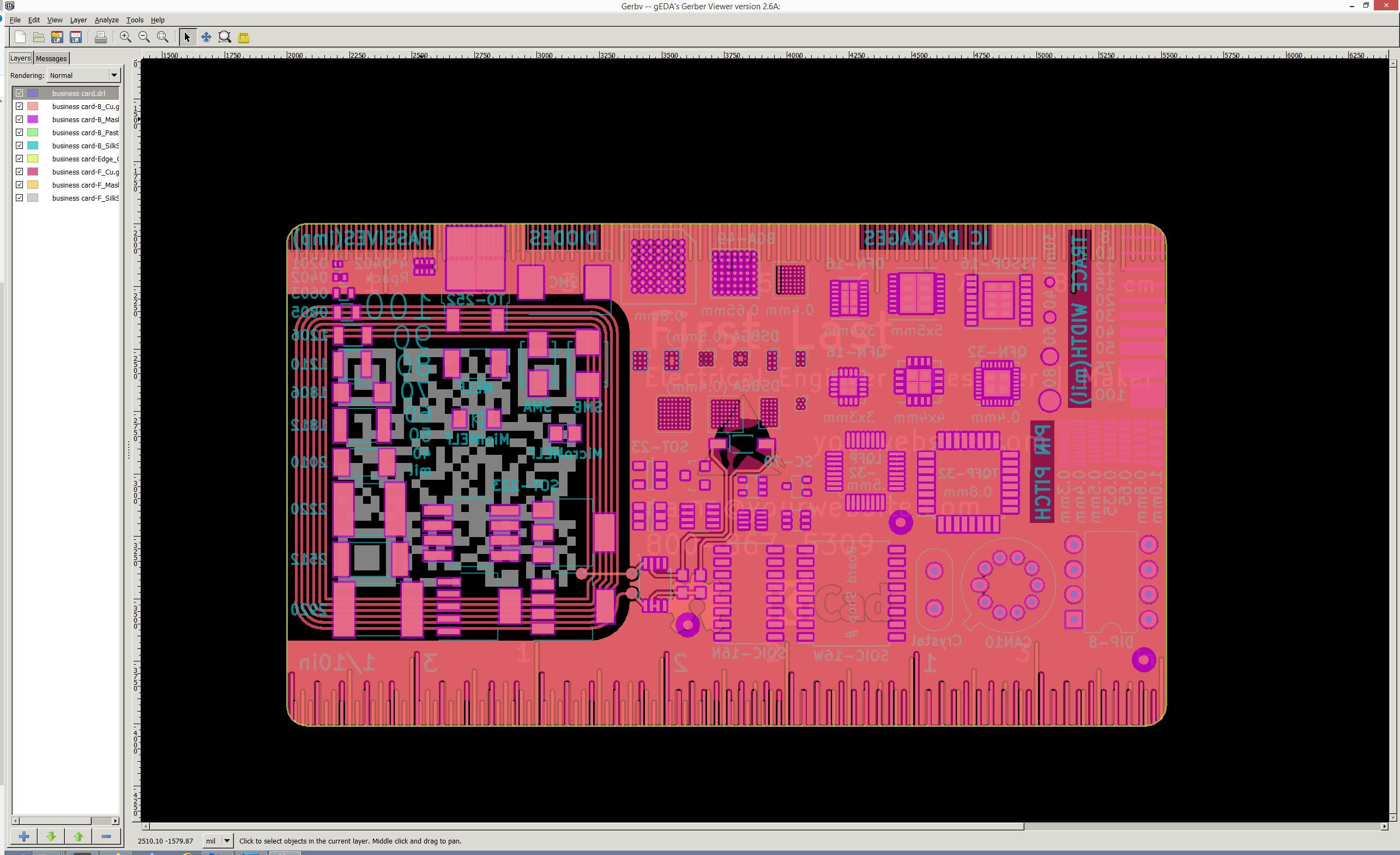Viewport: 1400px width, 855px height.
Task: Select the Pan move tool
Action: 206,38
